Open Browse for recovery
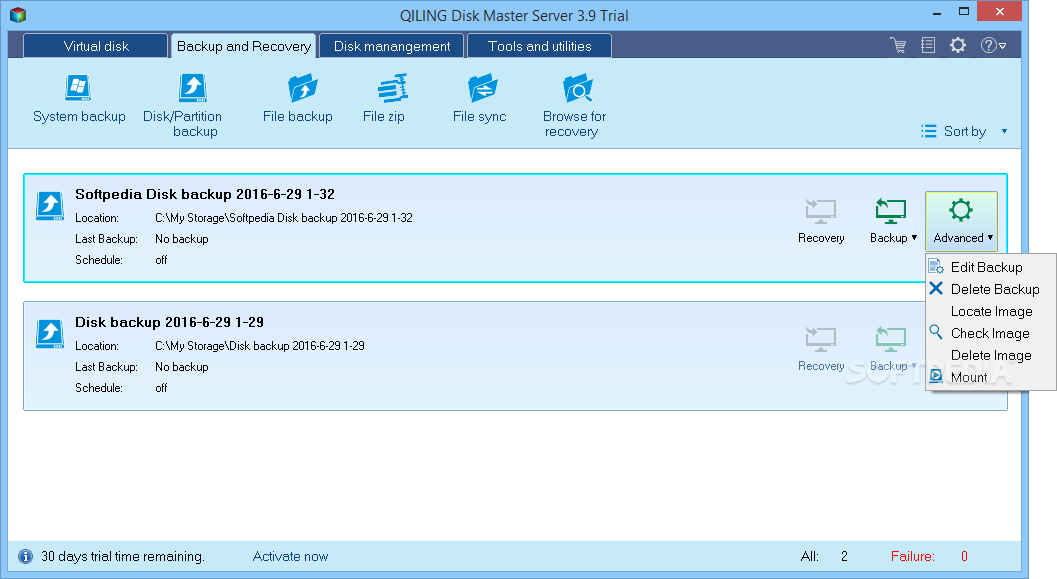1057x579 pixels. pyautogui.click(x=574, y=106)
